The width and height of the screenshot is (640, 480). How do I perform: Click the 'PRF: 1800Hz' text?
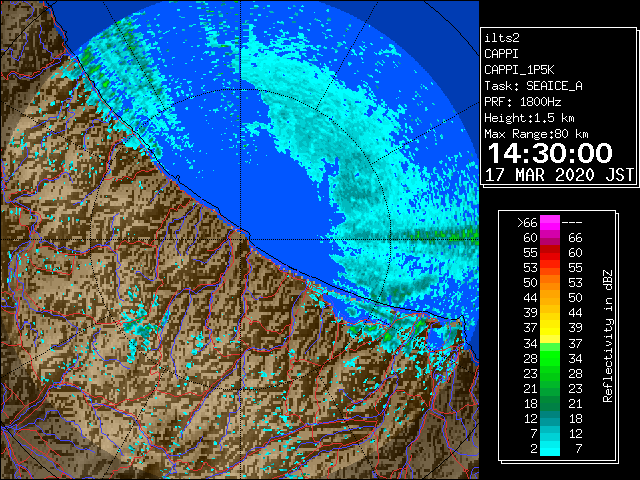(x=522, y=102)
